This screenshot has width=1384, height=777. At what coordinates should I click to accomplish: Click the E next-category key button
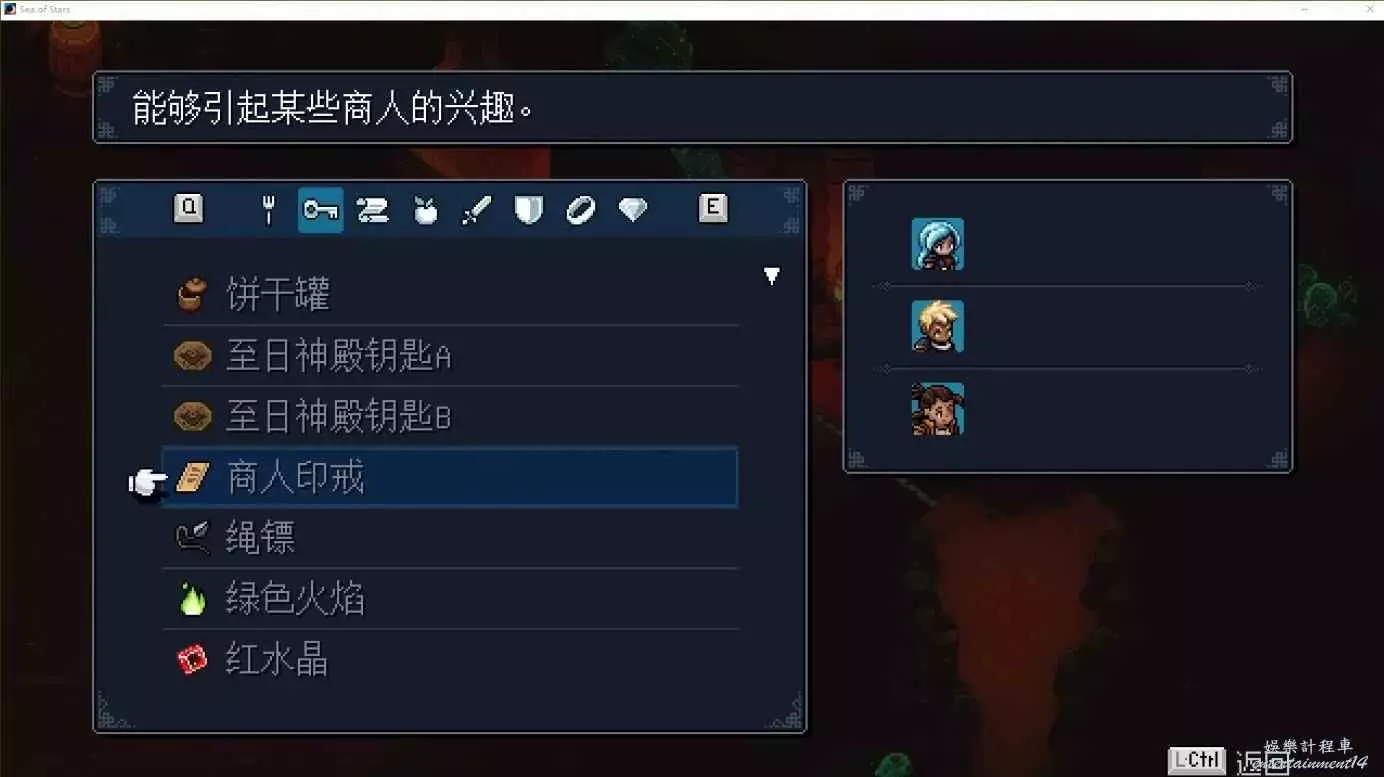712,208
